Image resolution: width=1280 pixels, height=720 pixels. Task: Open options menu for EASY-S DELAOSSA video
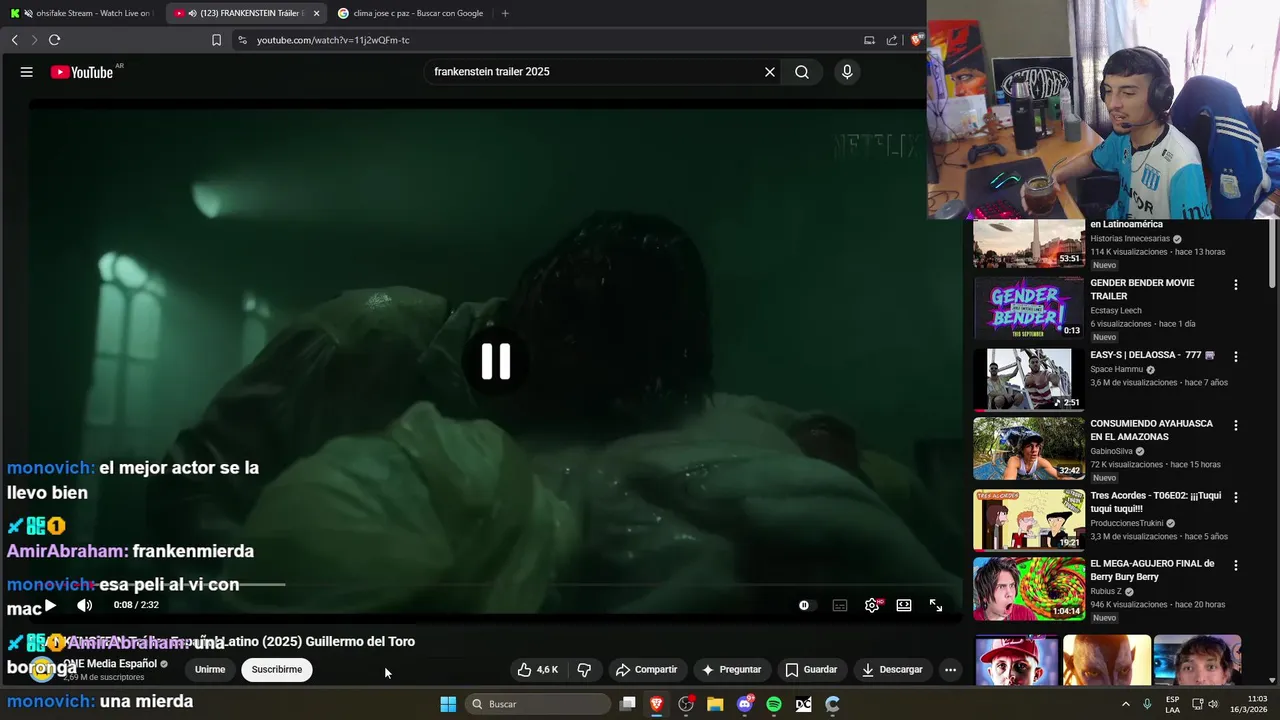(1235, 357)
